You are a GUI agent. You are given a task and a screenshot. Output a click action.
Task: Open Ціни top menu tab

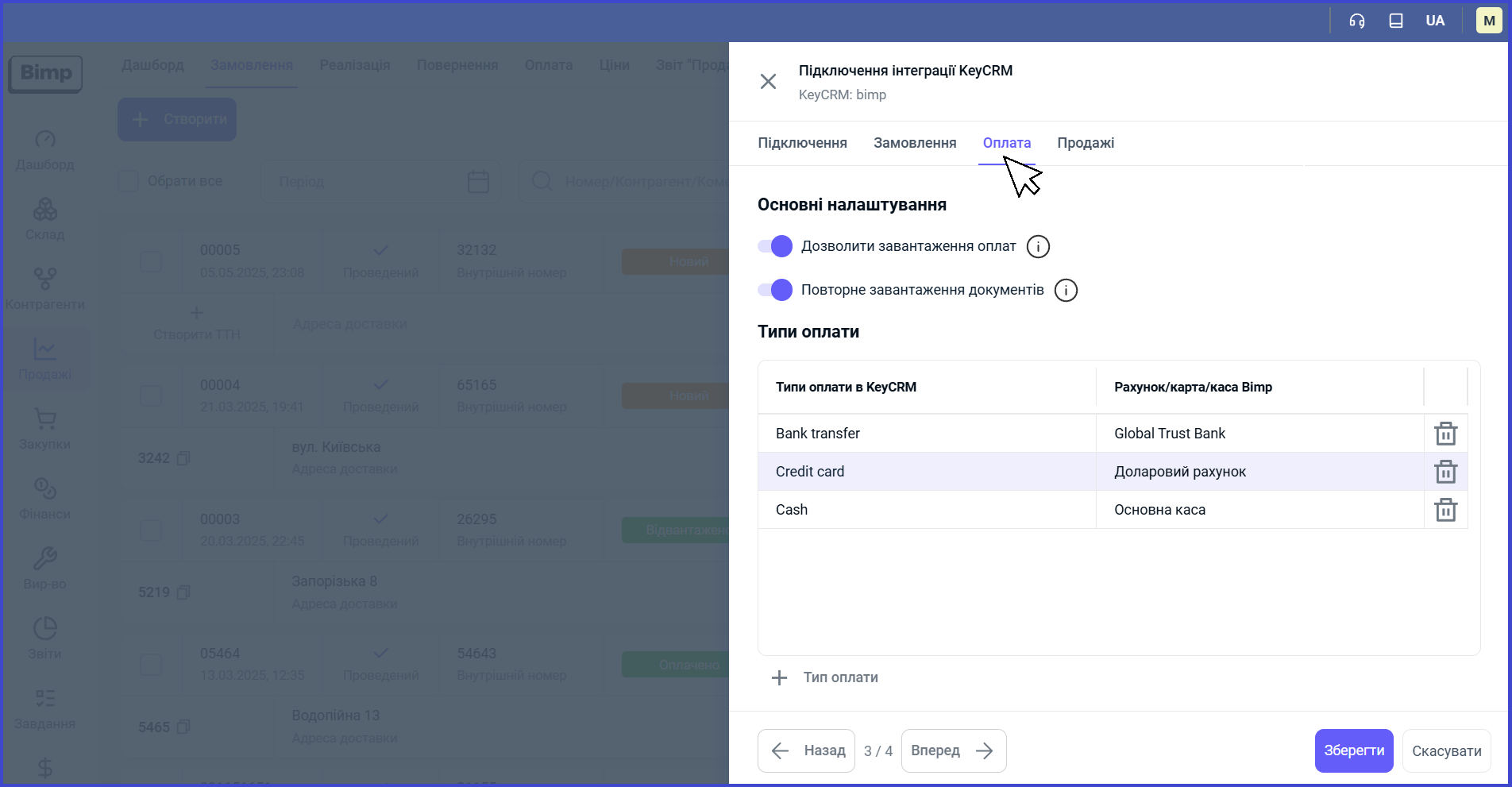click(615, 65)
